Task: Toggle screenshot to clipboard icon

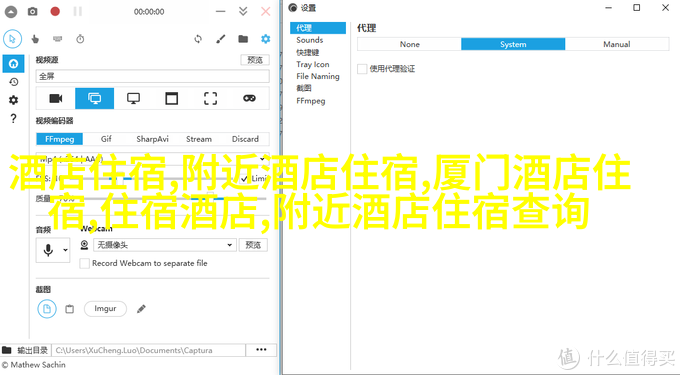Action: click(69, 309)
